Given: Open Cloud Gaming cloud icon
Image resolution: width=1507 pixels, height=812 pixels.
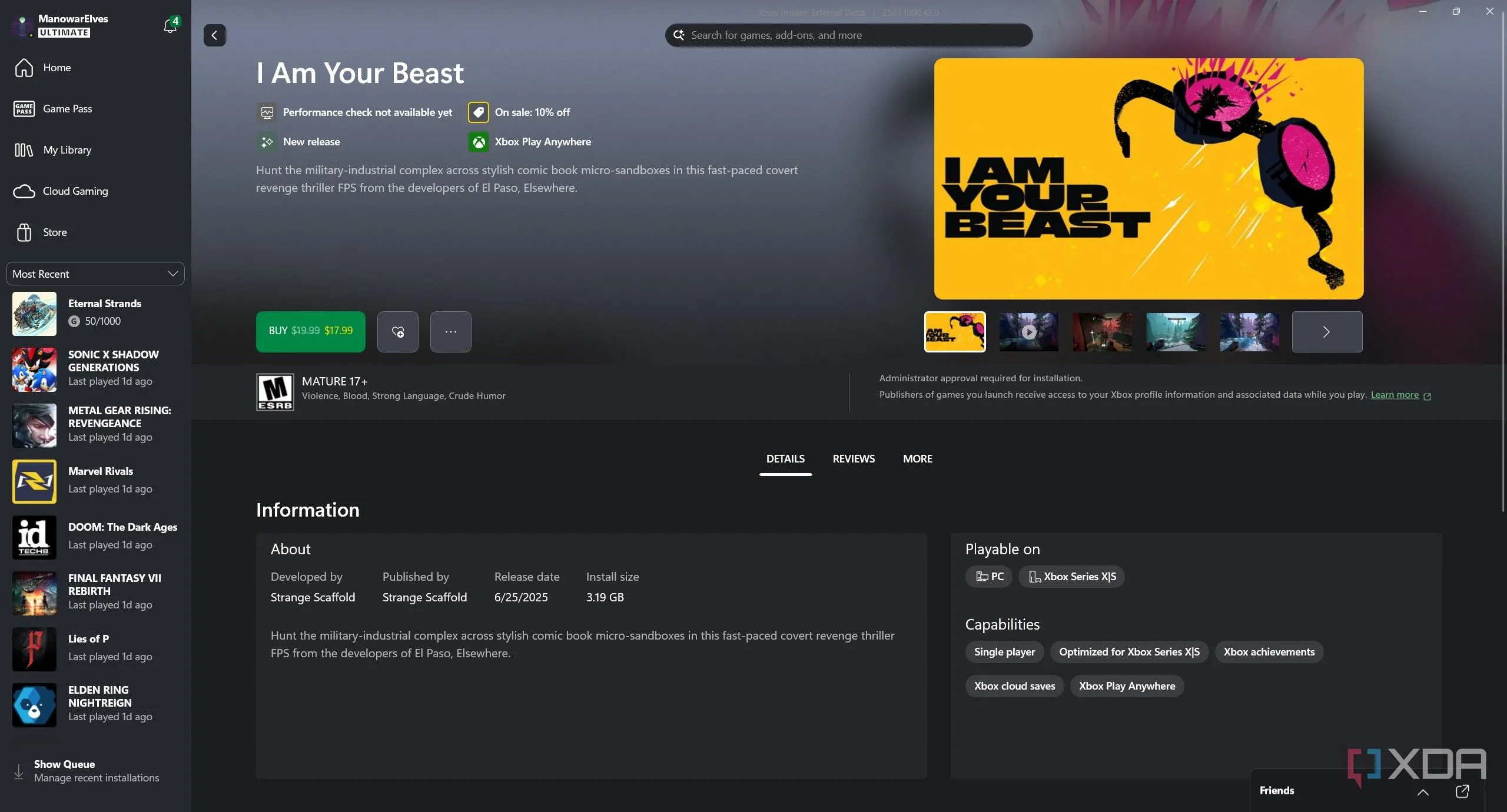Looking at the screenshot, I should (24, 191).
